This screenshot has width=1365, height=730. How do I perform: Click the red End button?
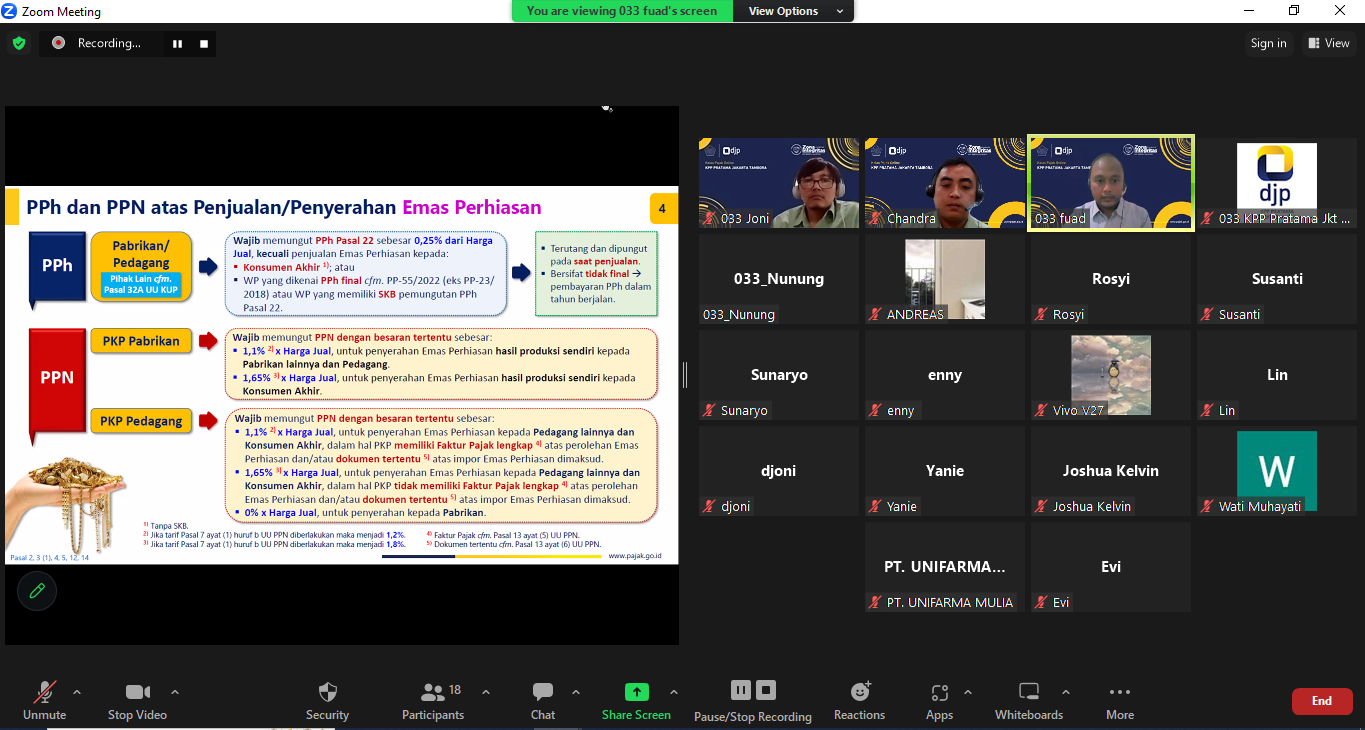click(x=1321, y=701)
